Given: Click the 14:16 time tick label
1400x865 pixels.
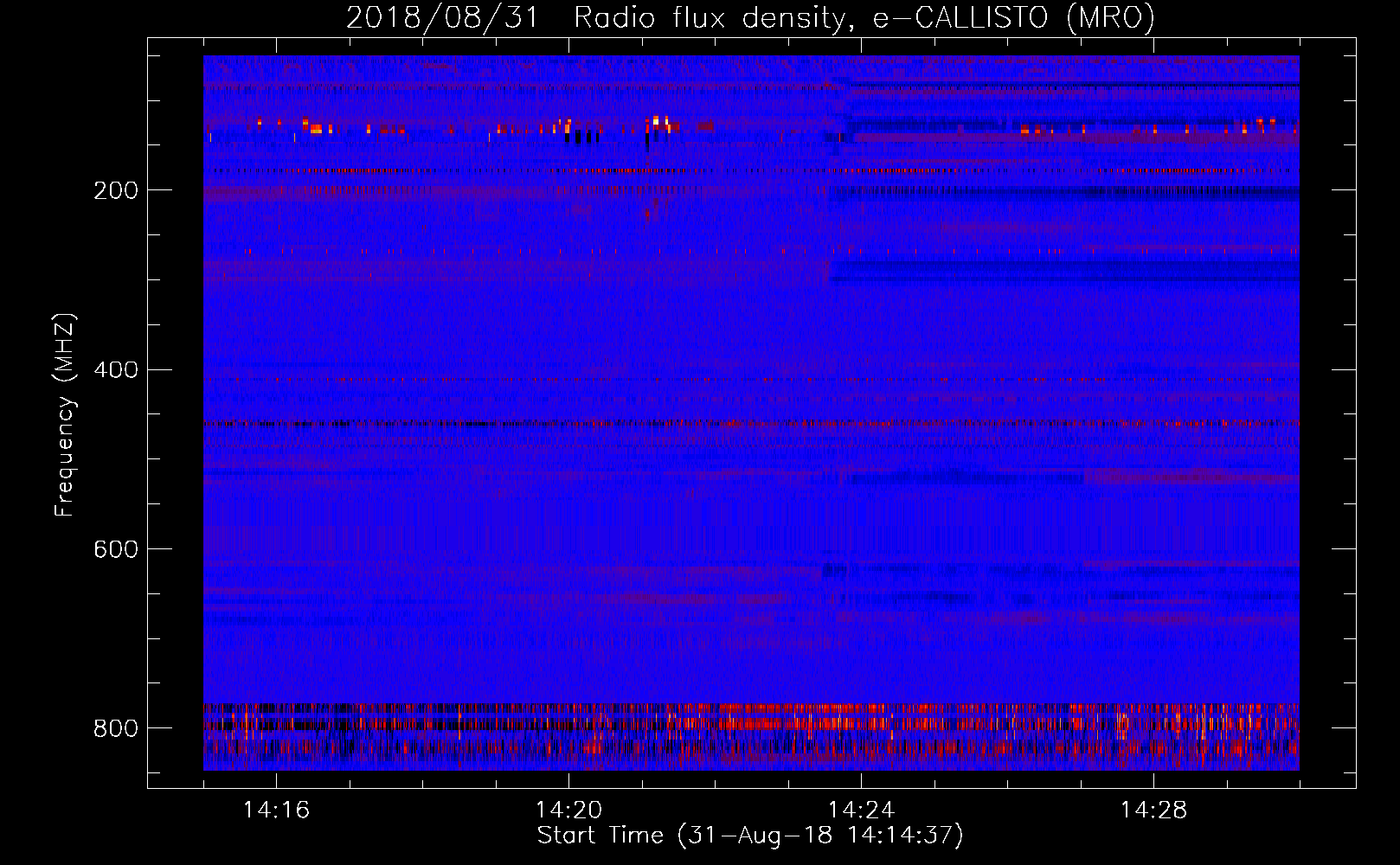Looking at the screenshot, I should pos(276,811).
